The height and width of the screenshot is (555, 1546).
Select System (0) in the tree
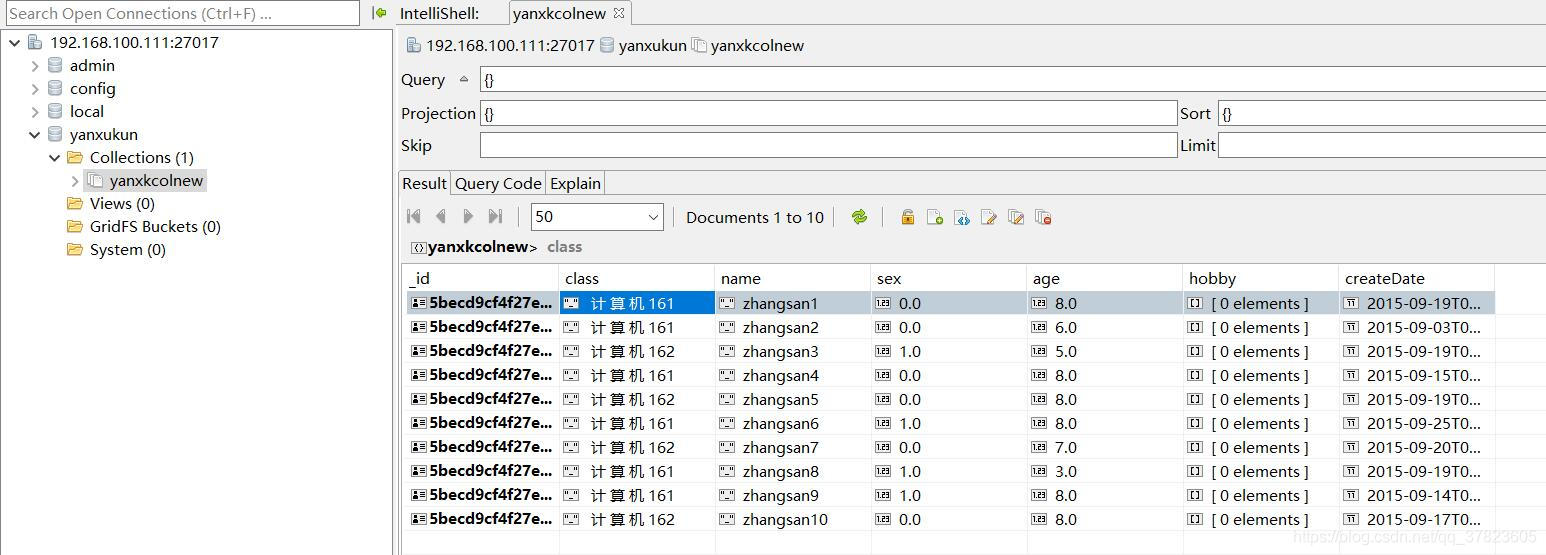pos(128,249)
